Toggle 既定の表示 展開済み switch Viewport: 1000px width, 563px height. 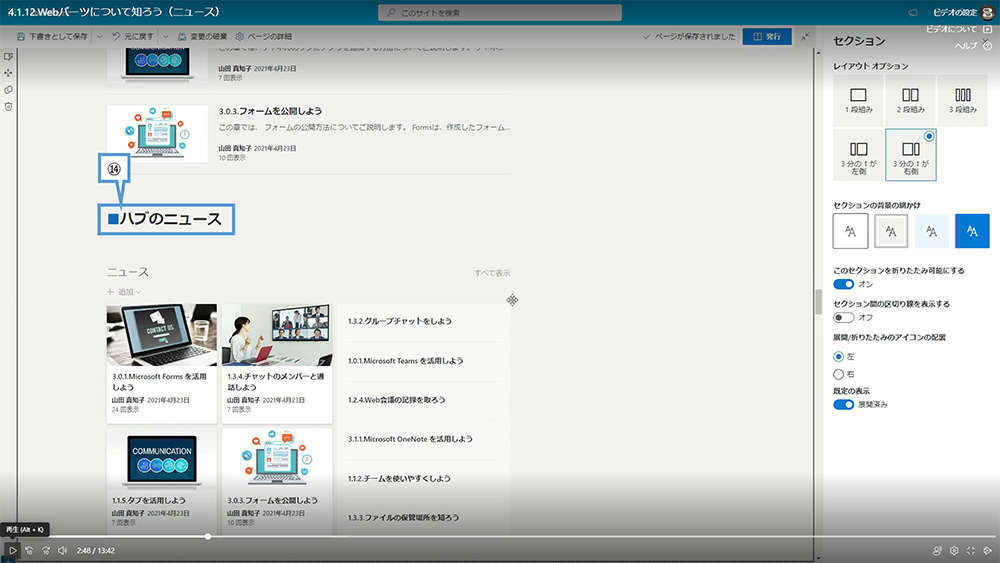[844, 405]
